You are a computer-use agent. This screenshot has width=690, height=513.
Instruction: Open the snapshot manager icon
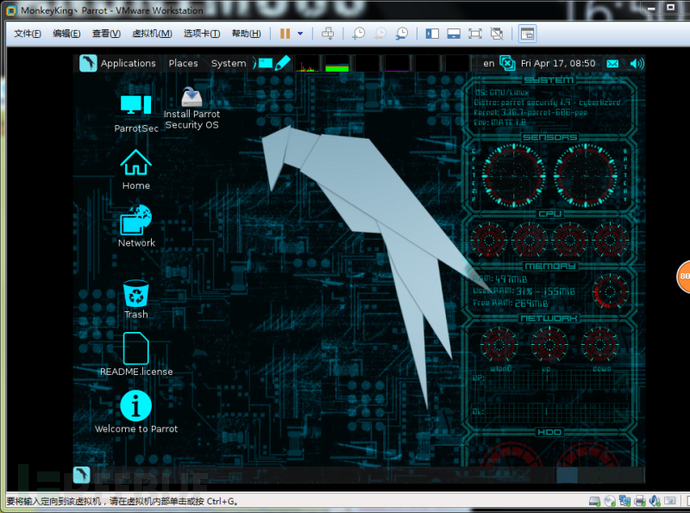pyautogui.click(x=401, y=33)
